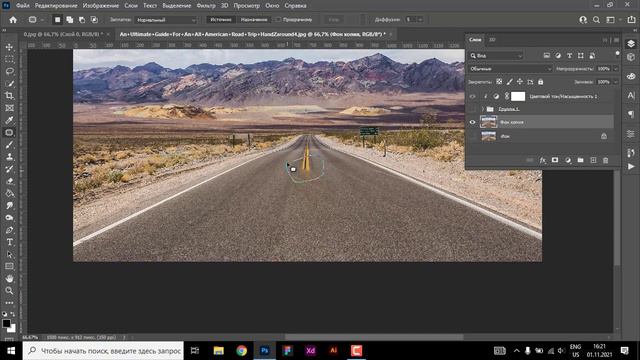640x360 pixels.
Task: Select the Crop tool
Action: (9, 96)
